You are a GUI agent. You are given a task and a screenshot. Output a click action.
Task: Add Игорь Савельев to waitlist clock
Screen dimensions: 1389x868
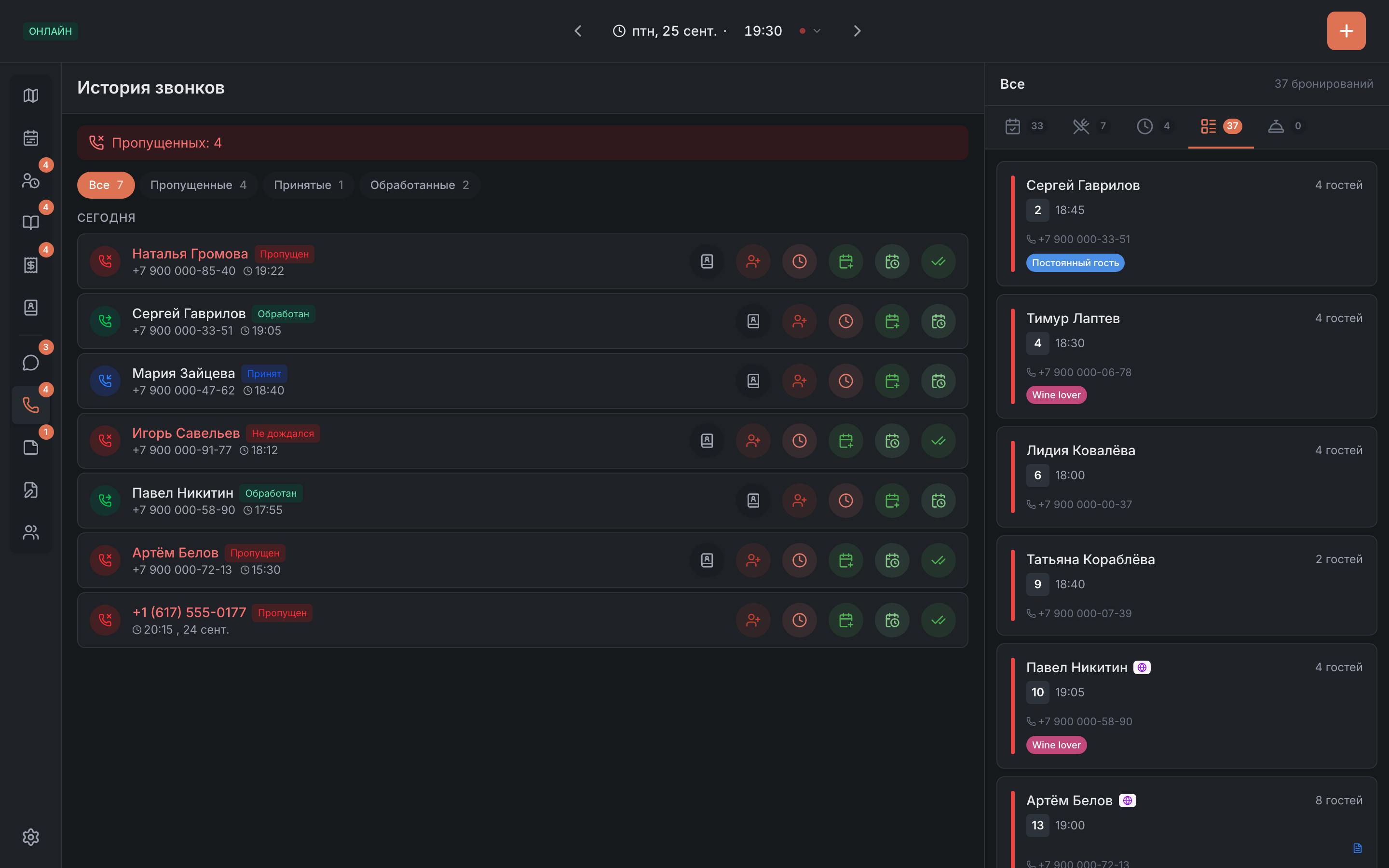click(x=800, y=441)
